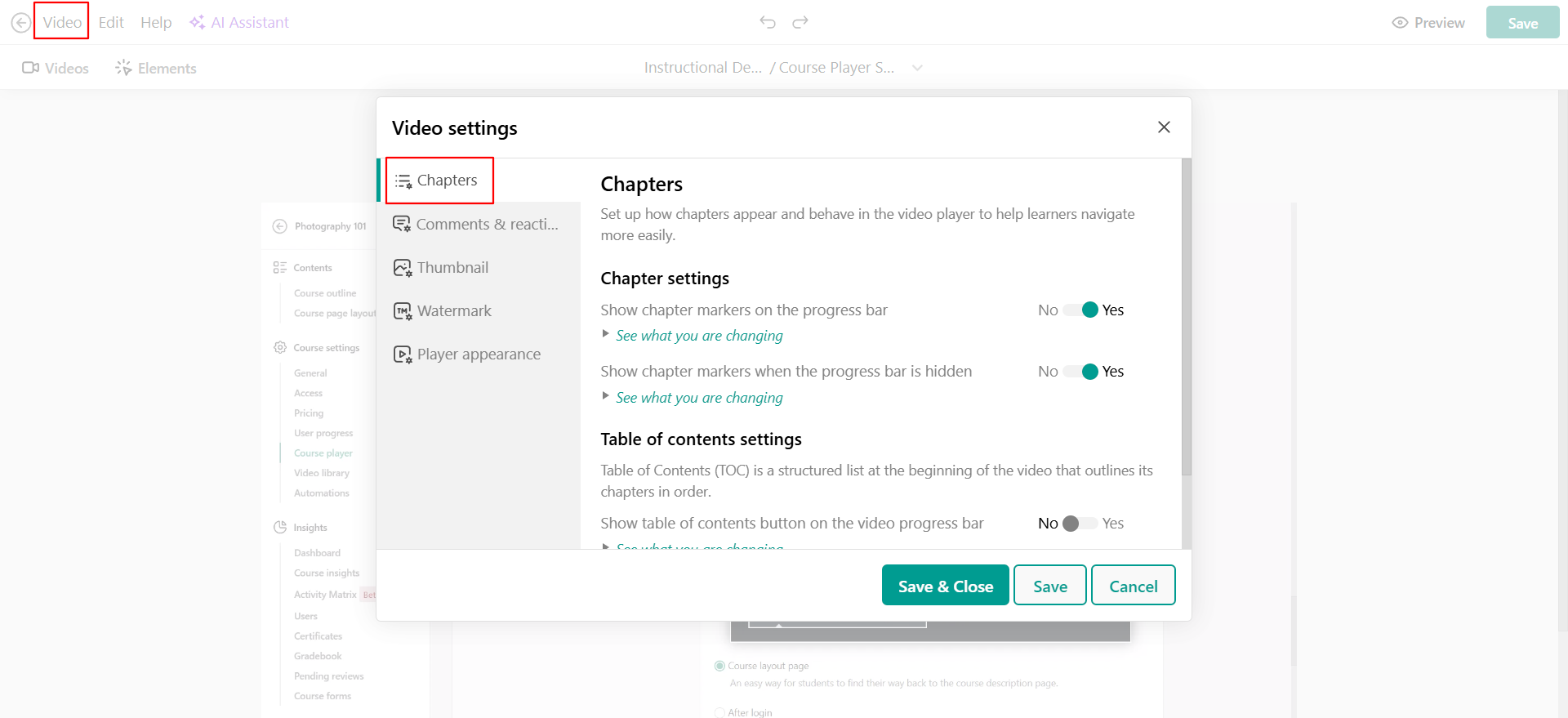This screenshot has width=1568, height=718.
Task: Select the Watermark tab
Action: point(479,310)
